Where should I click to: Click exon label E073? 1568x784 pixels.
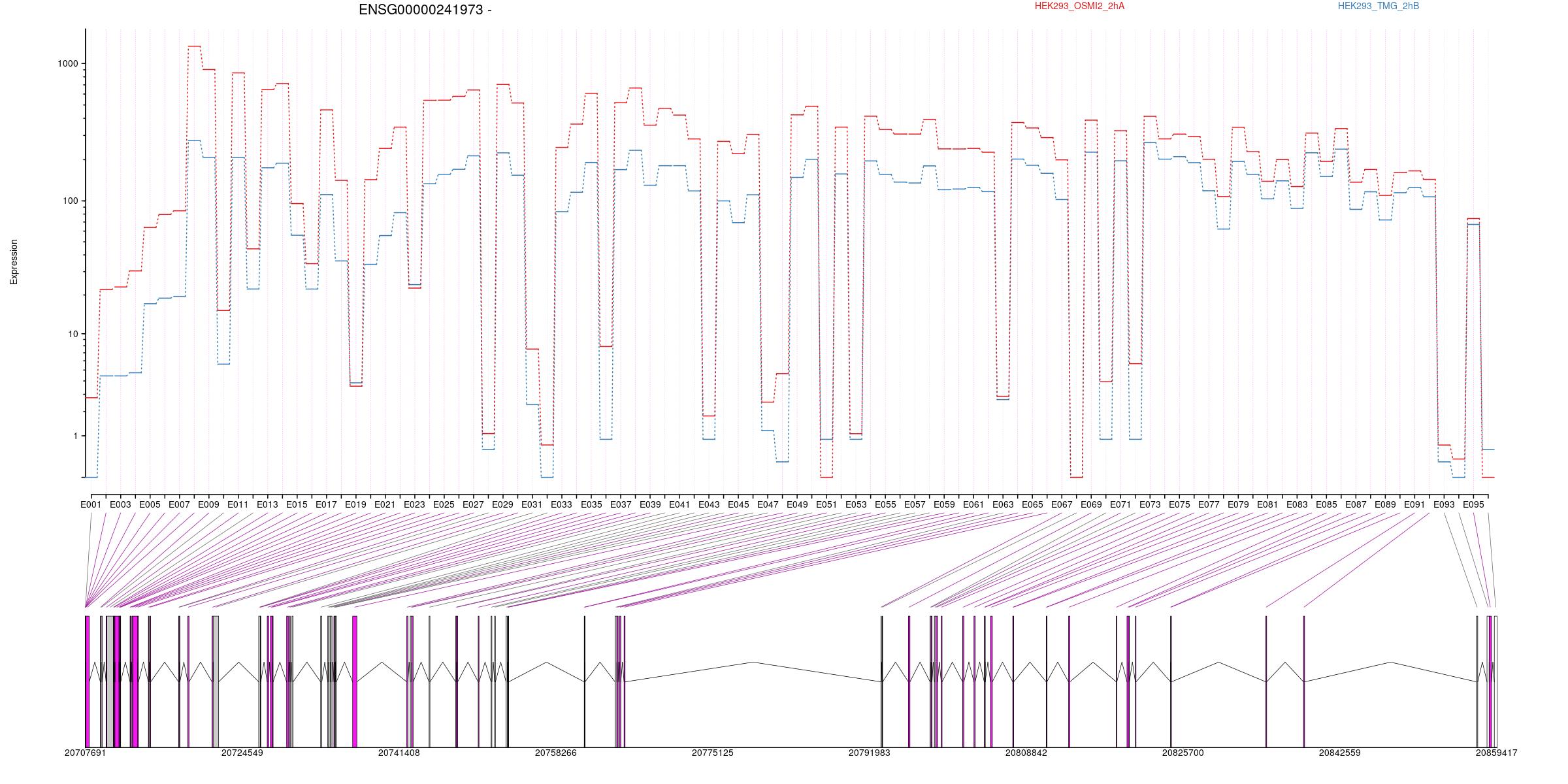tap(1150, 504)
